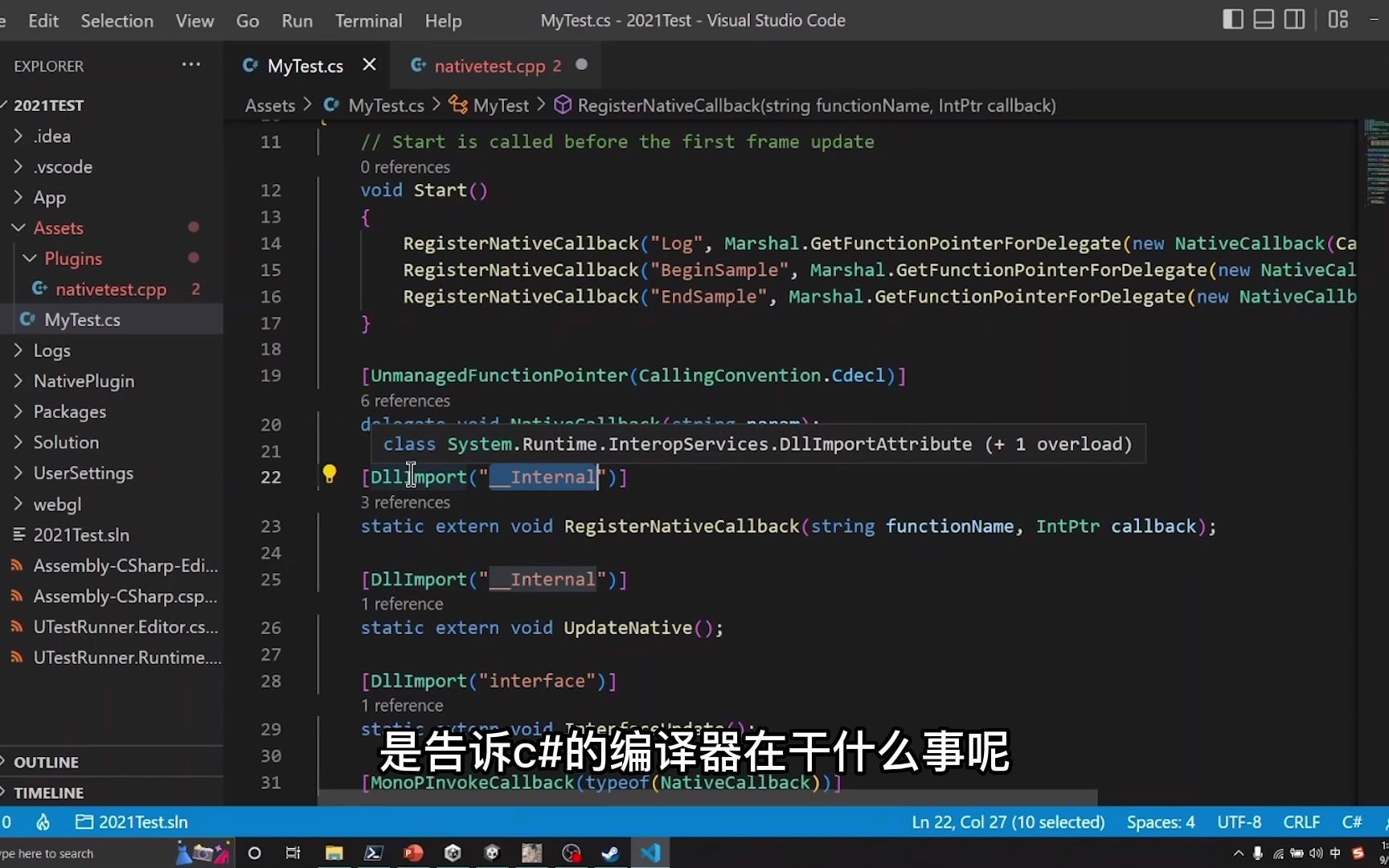This screenshot has height=868, width=1389.
Task: Click Assets in the breadcrumb path
Action: click(x=270, y=105)
